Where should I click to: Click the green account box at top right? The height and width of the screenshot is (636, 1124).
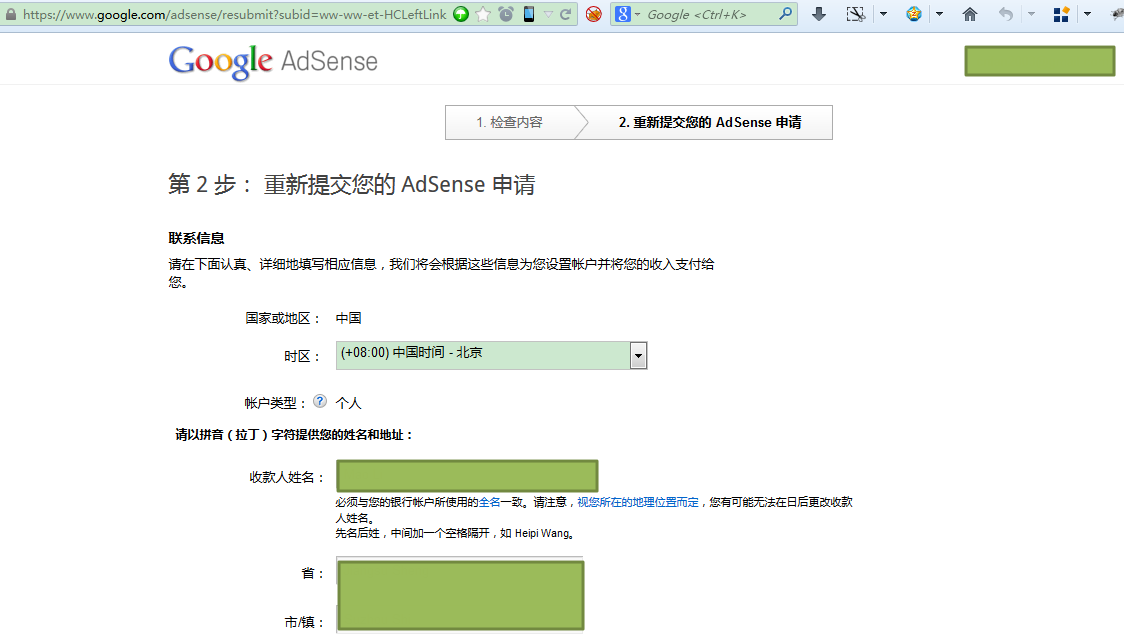point(1039,61)
